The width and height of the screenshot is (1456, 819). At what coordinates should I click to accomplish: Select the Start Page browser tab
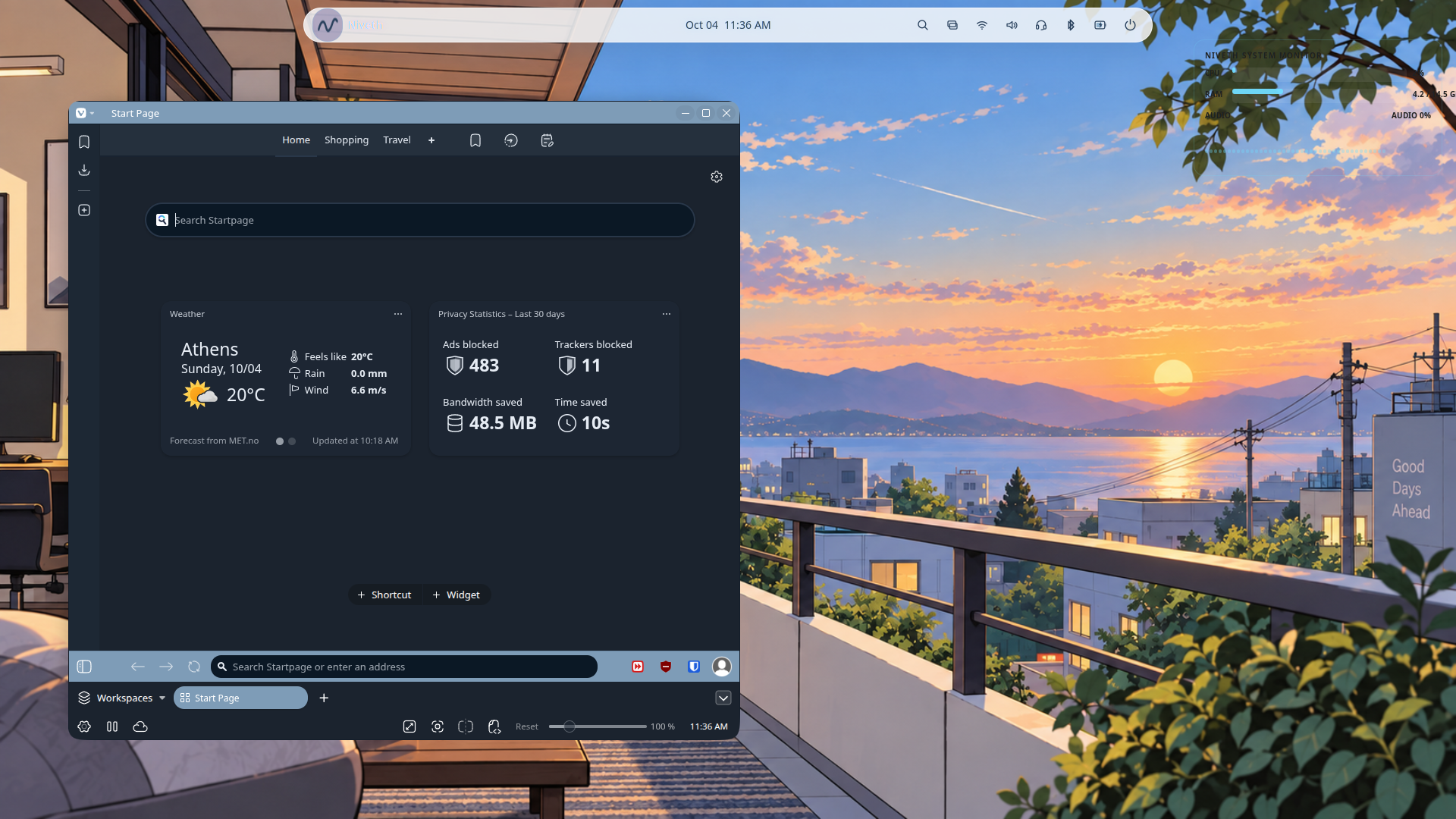pos(240,698)
